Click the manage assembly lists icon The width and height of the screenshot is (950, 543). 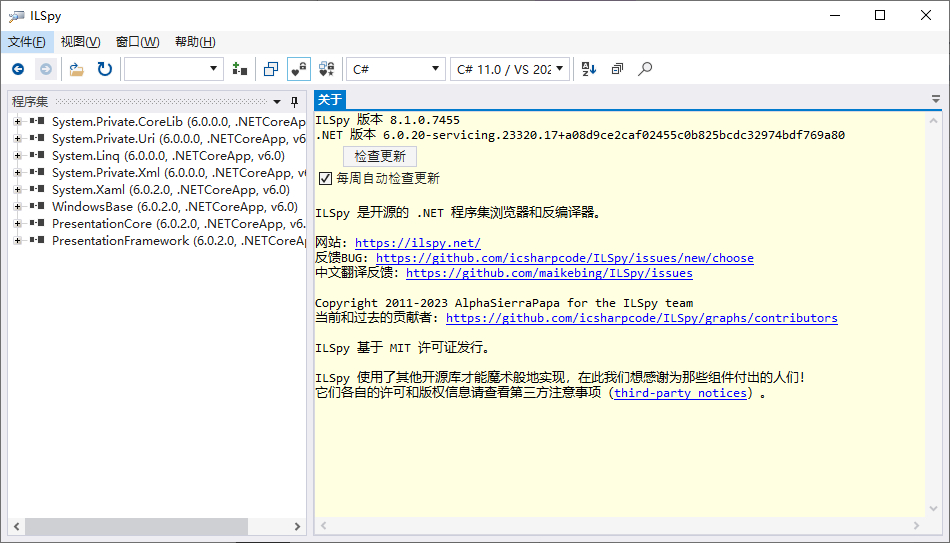click(239, 69)
